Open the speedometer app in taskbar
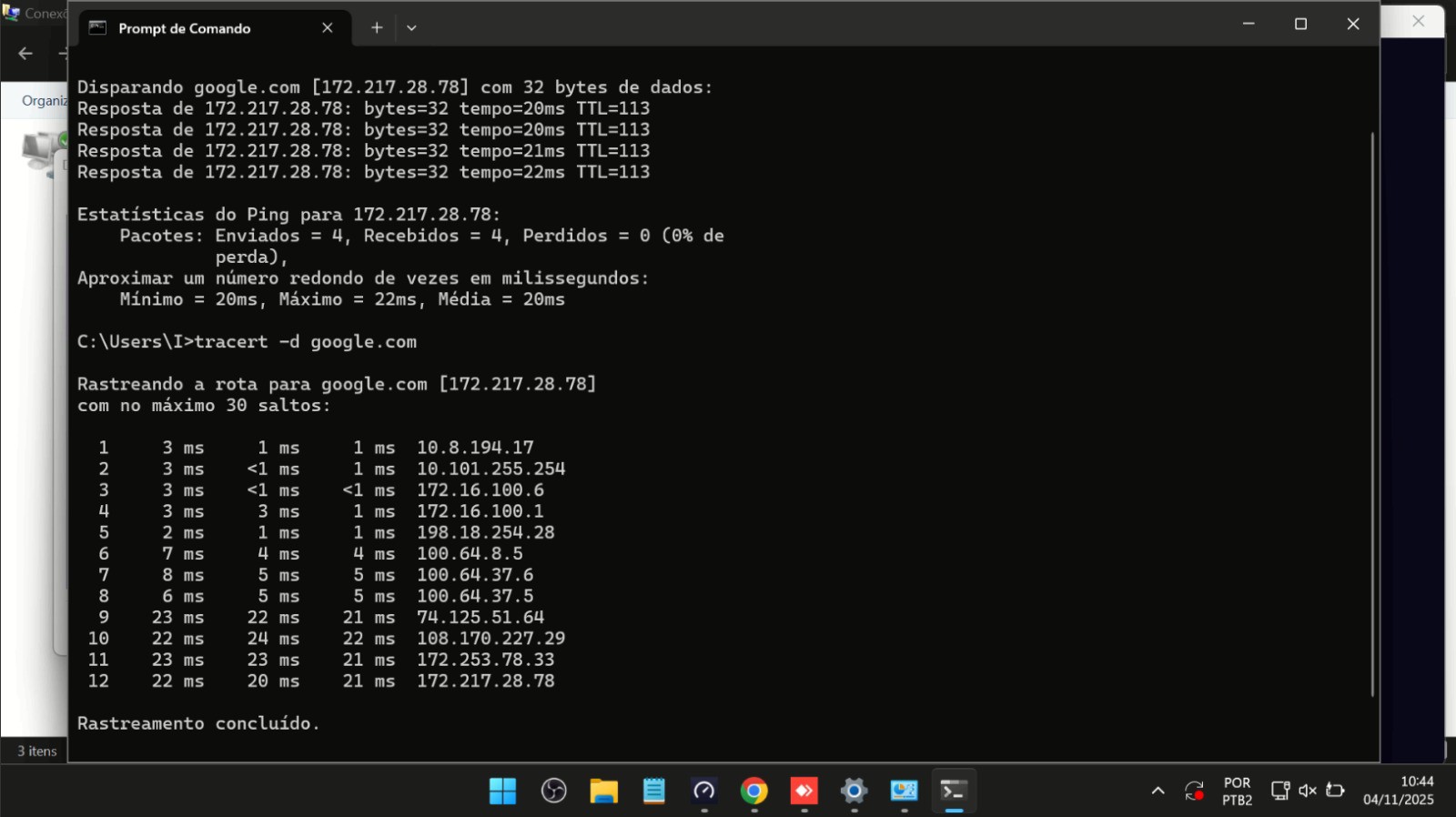 pyautogui.click(x=703, y=791)
